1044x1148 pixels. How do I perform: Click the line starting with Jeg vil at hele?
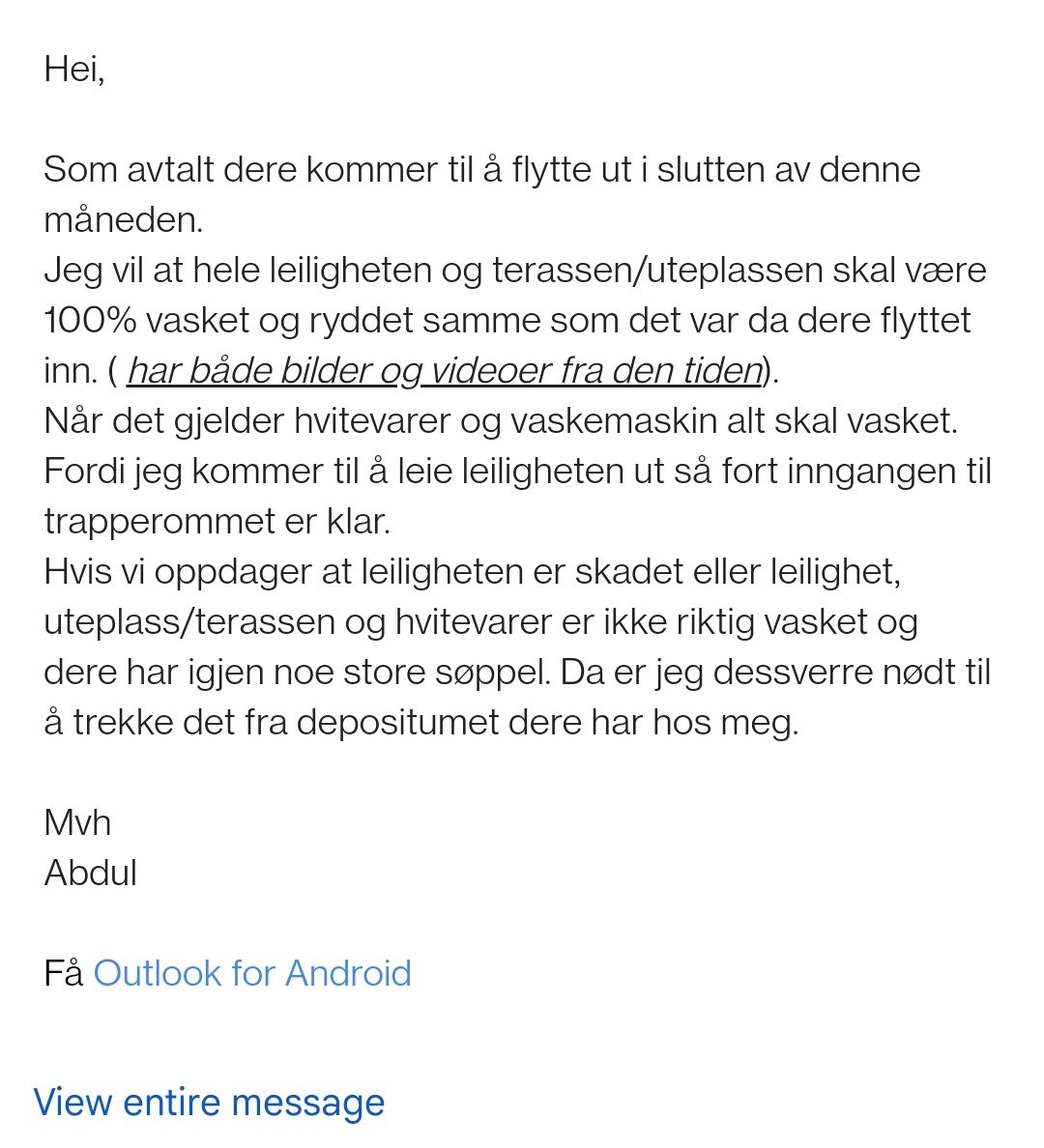[x=515, y=271]
